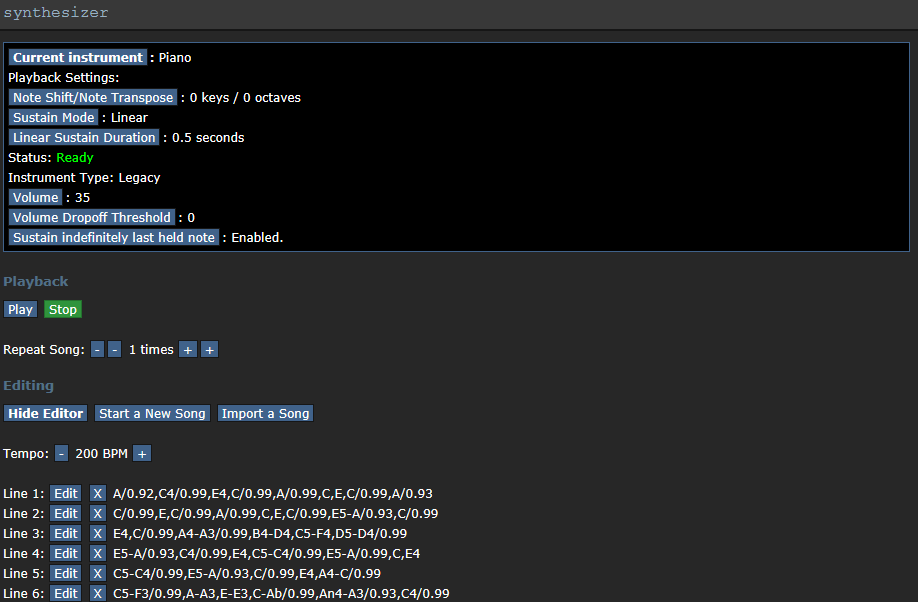Edit Line 2 of the song

tap(66, 513)
